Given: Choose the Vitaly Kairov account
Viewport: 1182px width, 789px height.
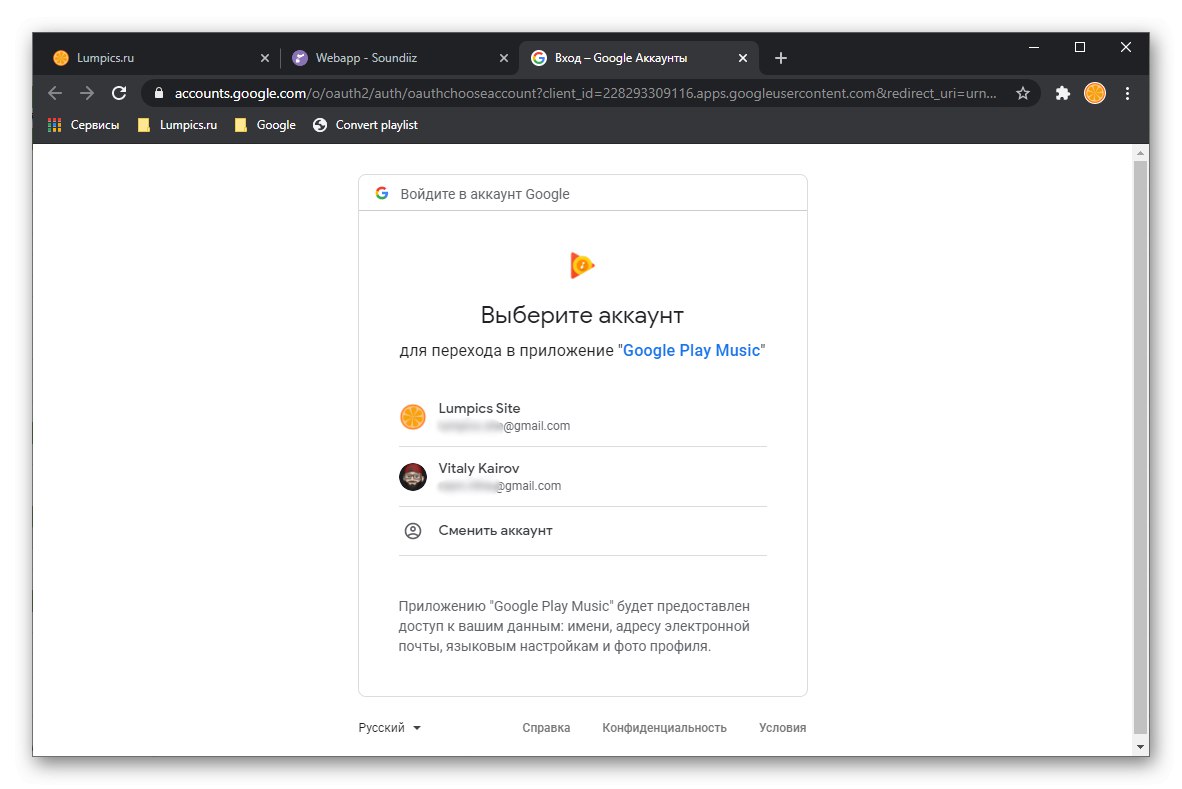Looking at the screenshot, I should (583, 476).
